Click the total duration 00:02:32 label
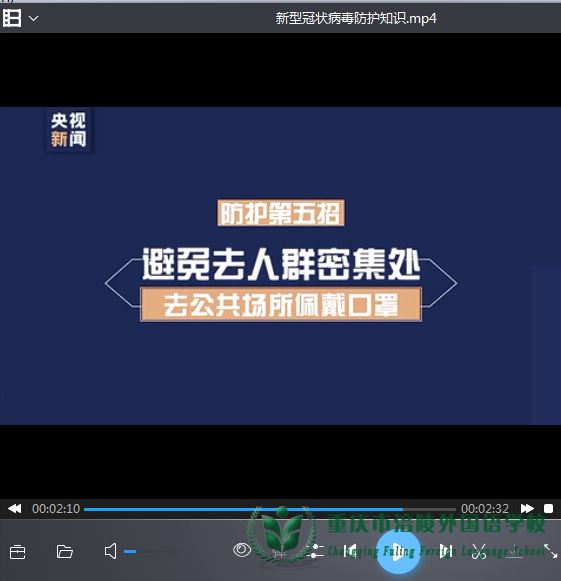Viewport: 561px width, 581px height. [x=485, y=509]
